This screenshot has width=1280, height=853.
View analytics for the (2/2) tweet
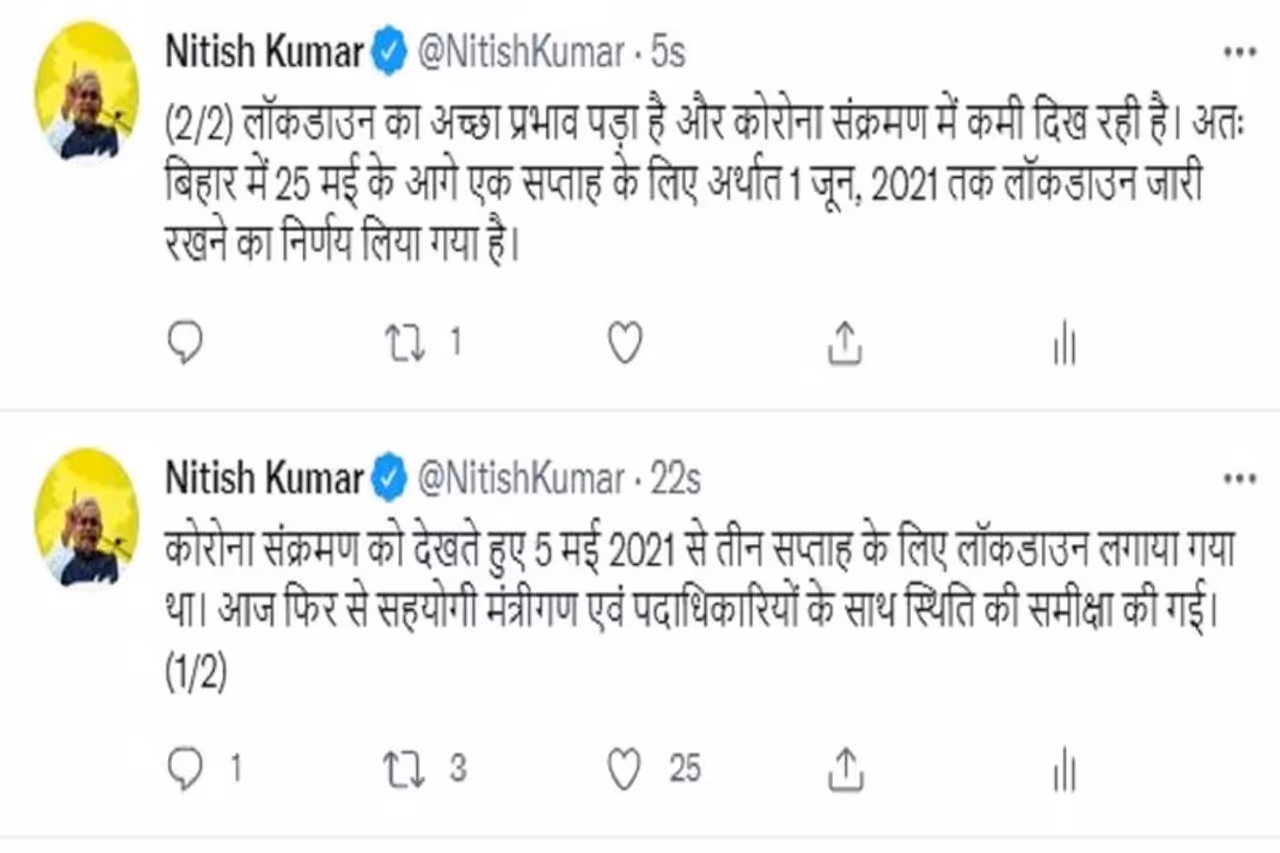point(1064,346)
